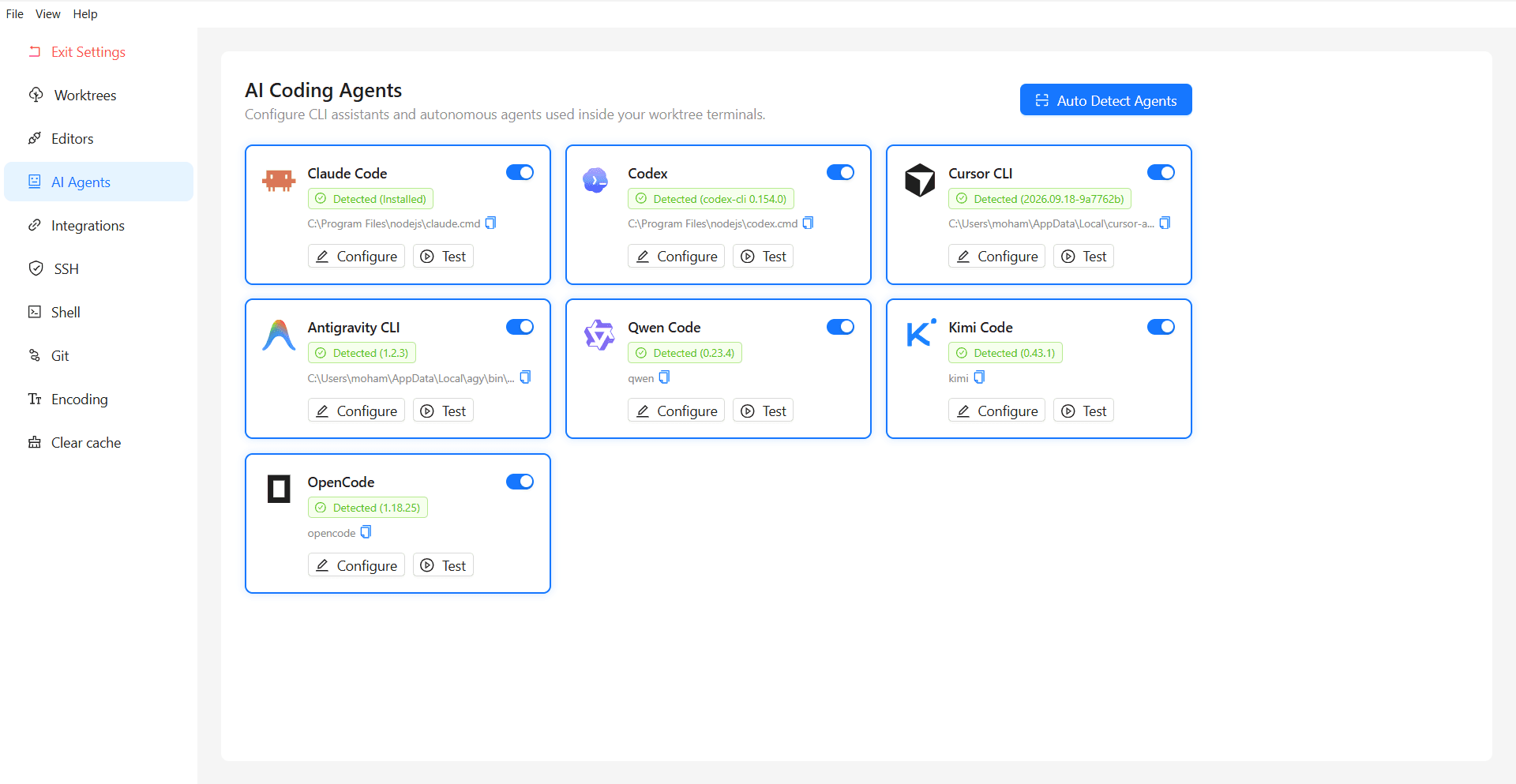
Task: Click the Claude Code agent logo
Action: click(x=279, y=181)
